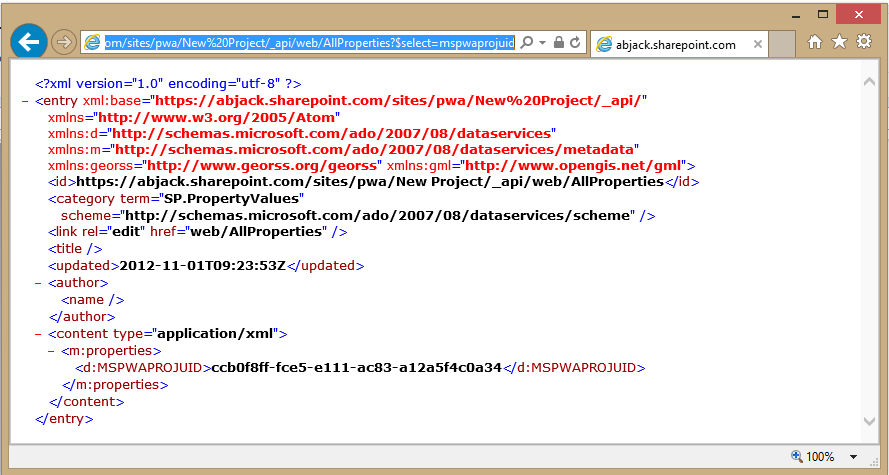
Task: Click the Forward arrow button
Action: [64, 43]
